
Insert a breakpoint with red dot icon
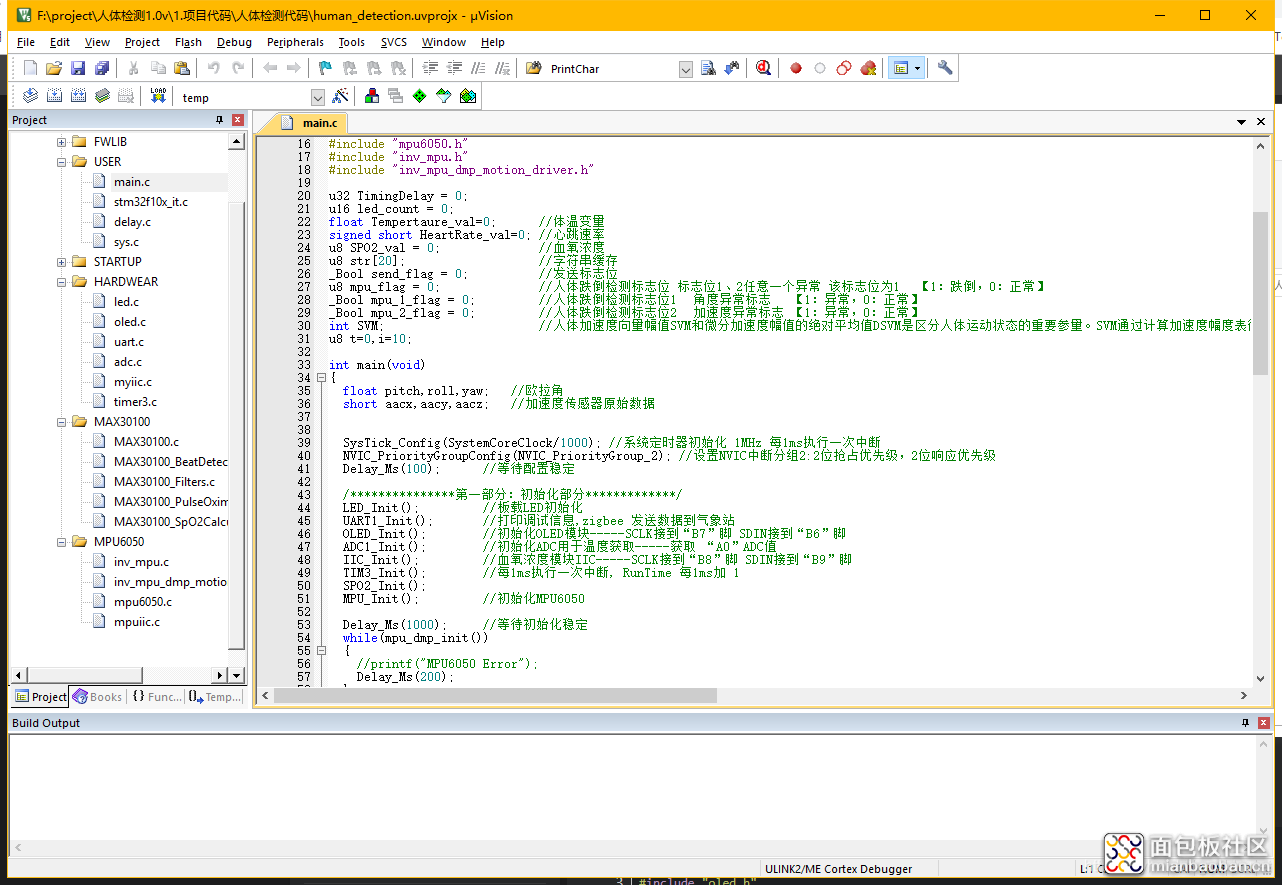click(796, 68)
